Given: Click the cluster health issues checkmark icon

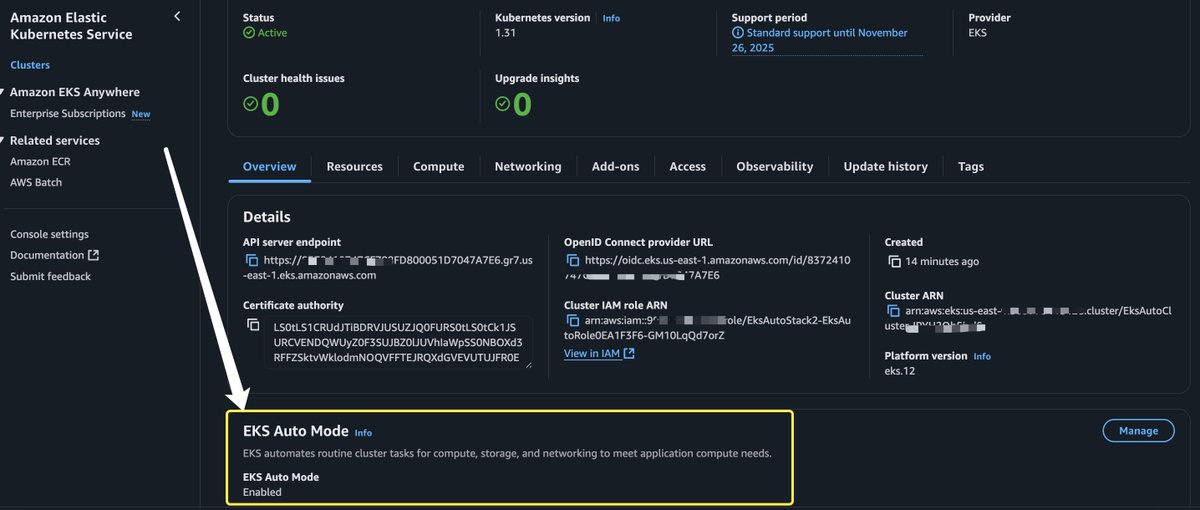Looking at the screenshot, I should pos(251,104).
